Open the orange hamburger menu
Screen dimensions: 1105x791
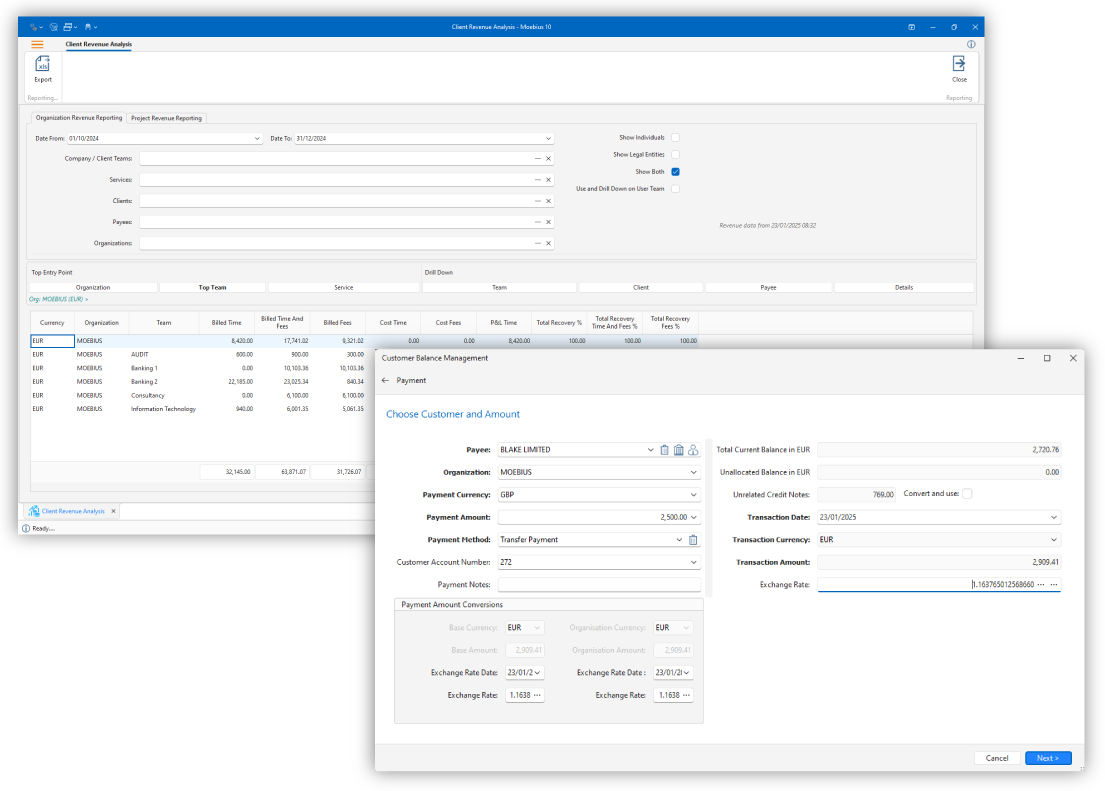point(37,45)
